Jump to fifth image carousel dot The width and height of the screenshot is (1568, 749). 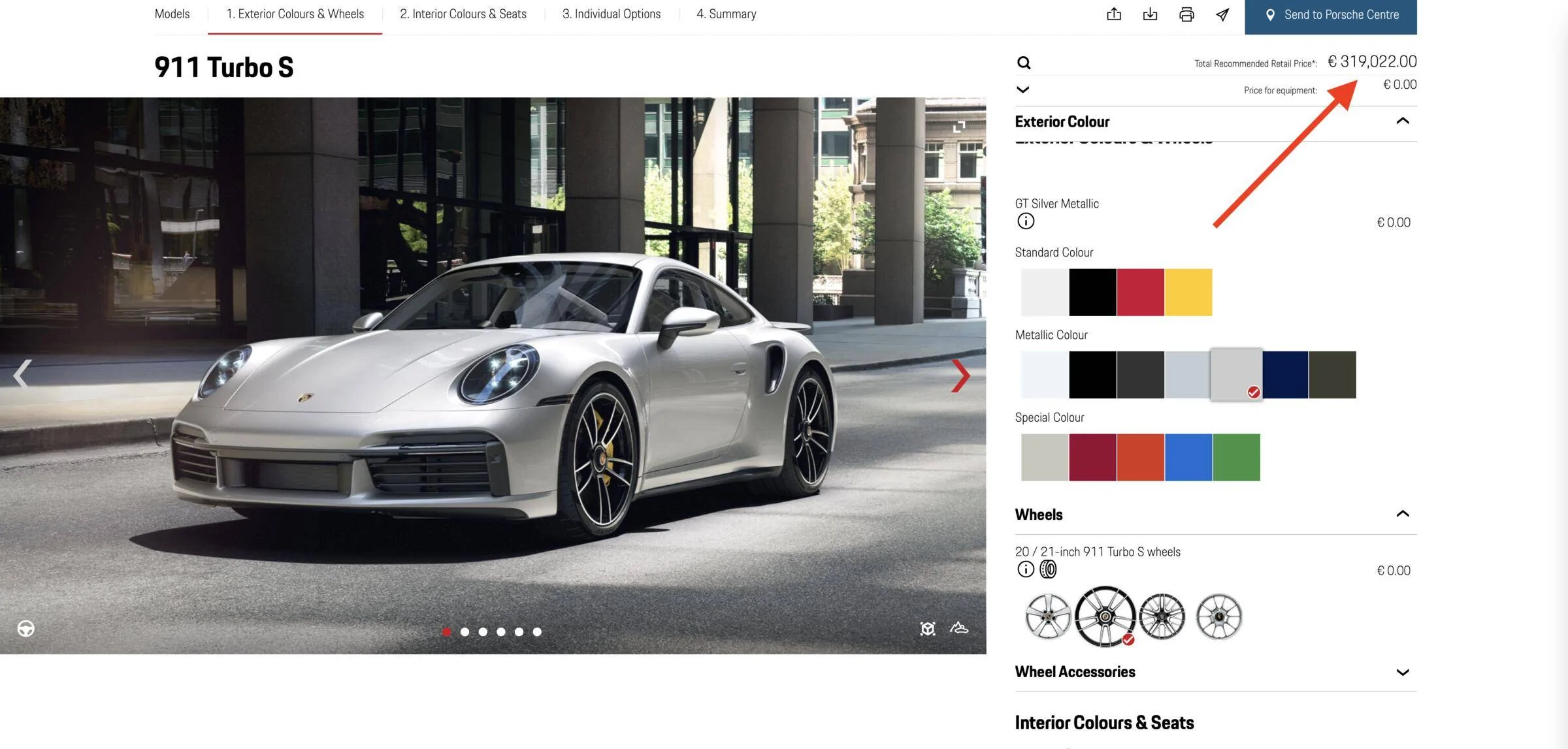click(519, 631)
